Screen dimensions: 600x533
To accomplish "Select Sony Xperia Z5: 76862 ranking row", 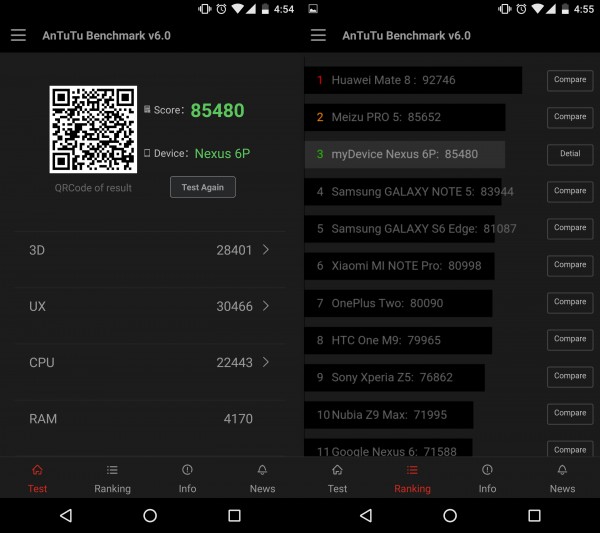I will [395, 377].
